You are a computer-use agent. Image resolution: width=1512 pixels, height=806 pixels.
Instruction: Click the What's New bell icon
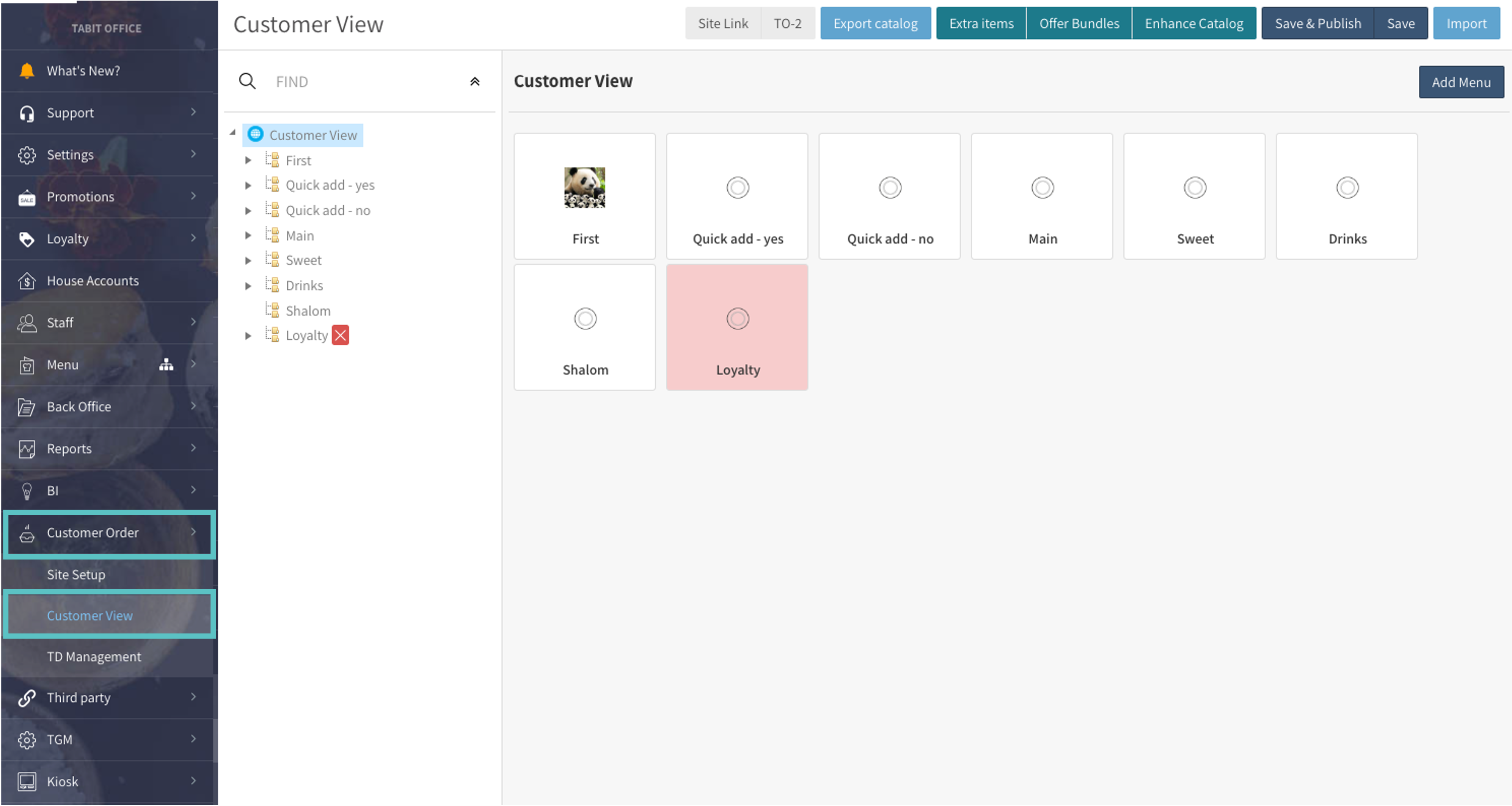tap(27, 71)
